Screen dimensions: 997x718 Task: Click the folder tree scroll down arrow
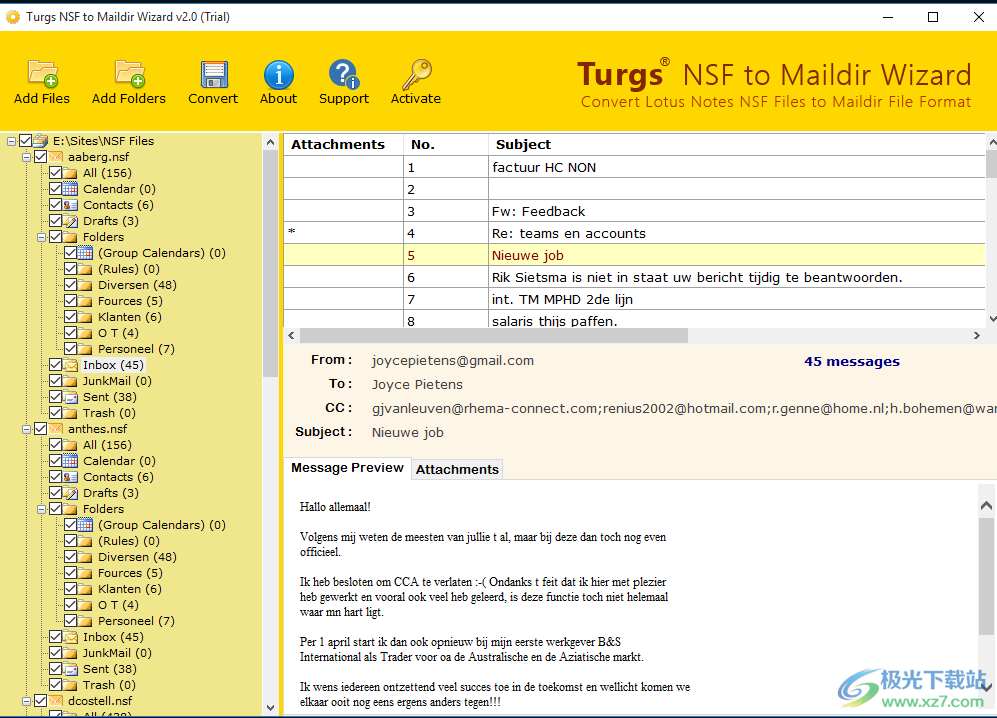(270, 707)
